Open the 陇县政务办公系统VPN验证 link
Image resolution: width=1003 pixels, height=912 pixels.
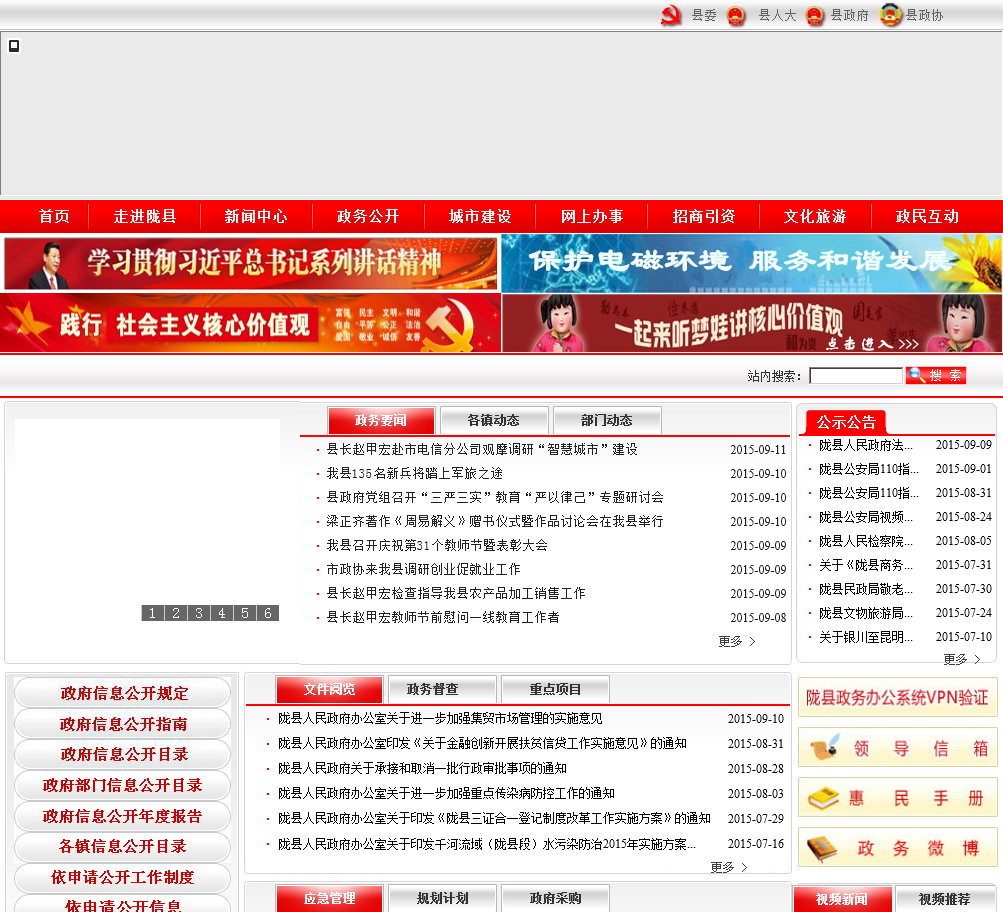tap(897, 697)
